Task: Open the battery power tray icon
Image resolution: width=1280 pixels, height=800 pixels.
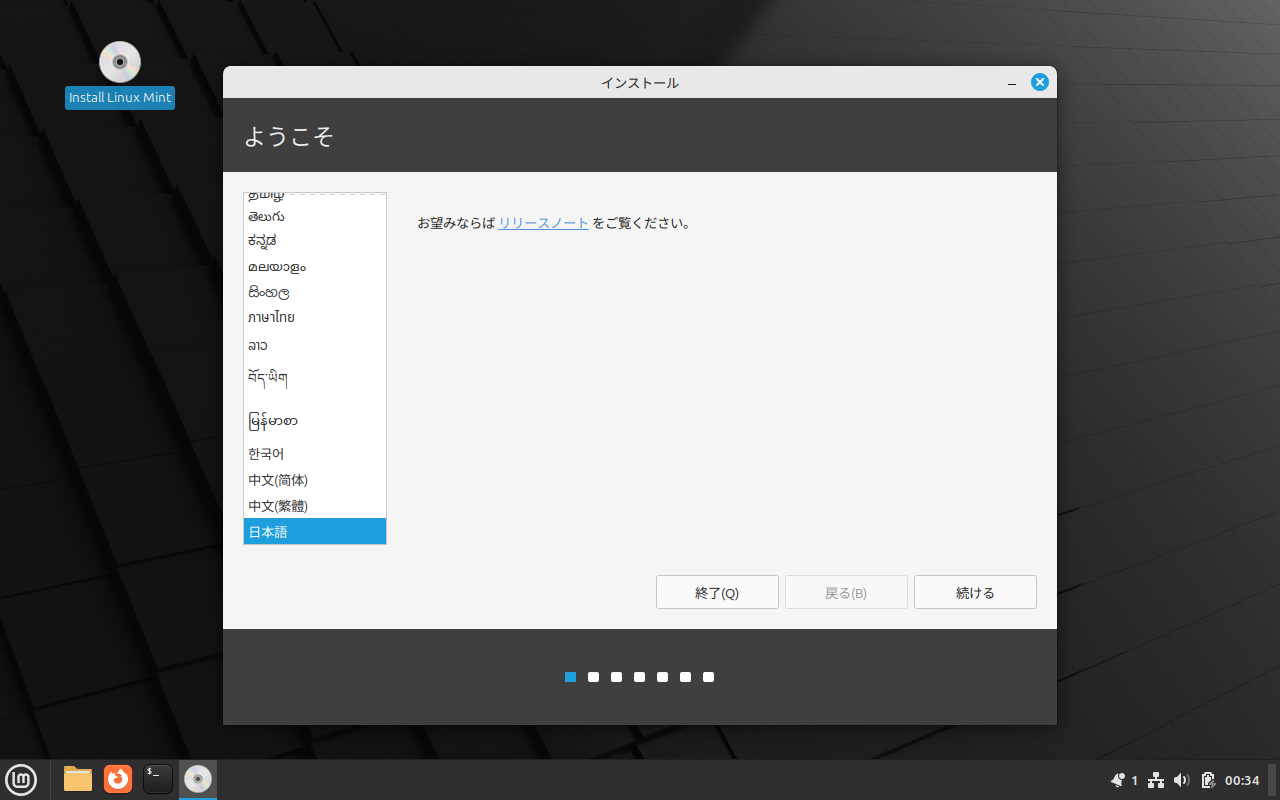Action: pos(1208,780)
